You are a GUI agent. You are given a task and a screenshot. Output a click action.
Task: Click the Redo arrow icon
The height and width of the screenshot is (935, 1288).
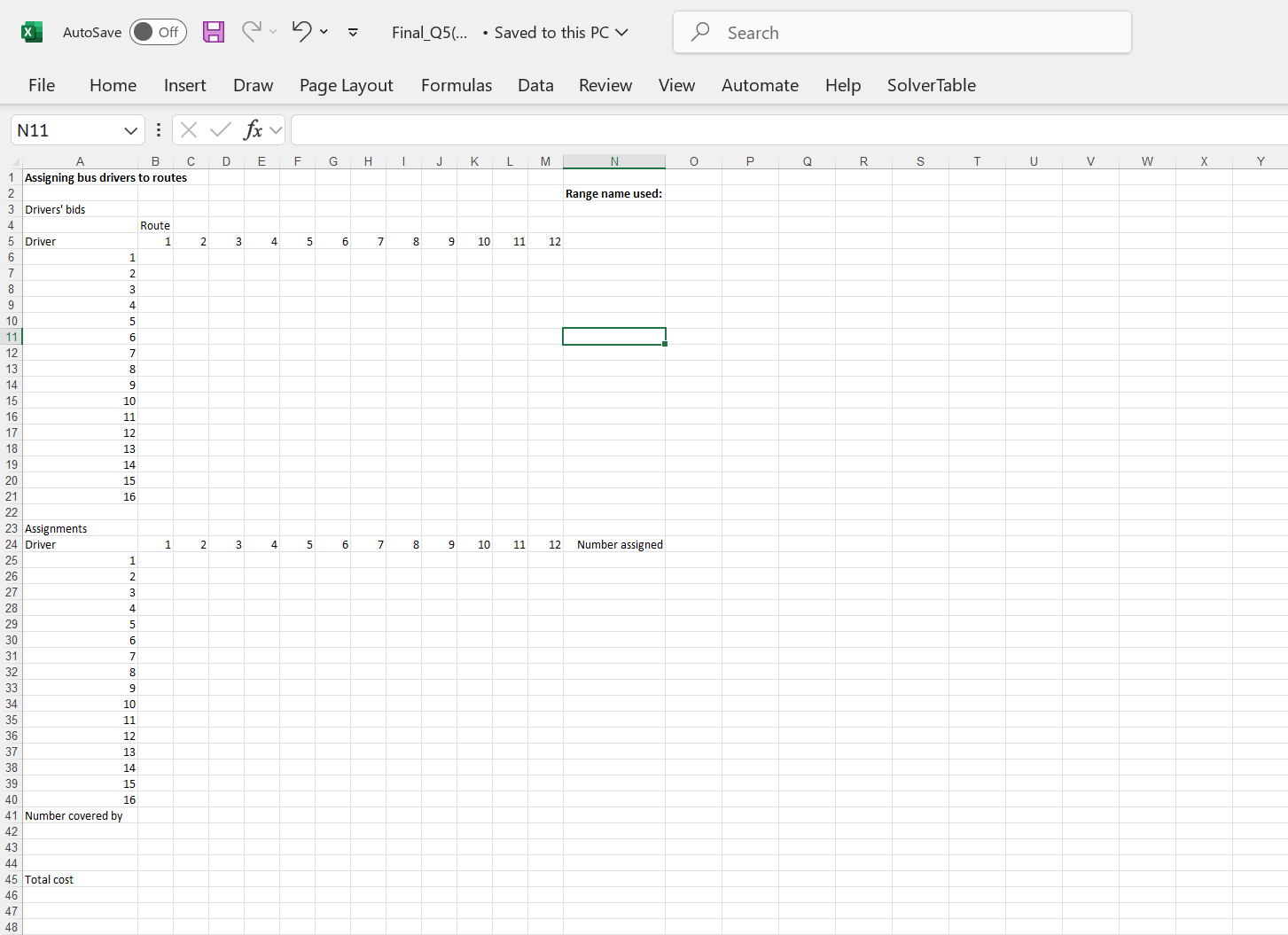(252, 32)
